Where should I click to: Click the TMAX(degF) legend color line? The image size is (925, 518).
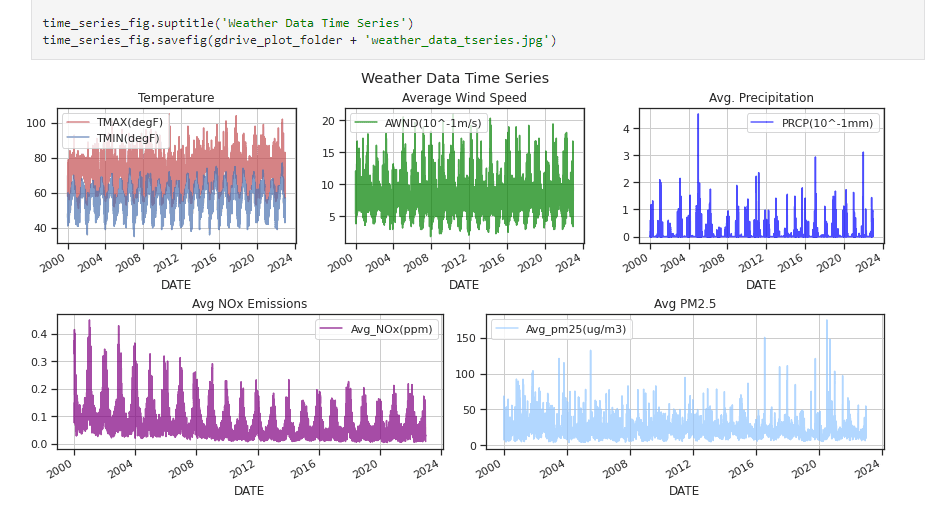(x=78, y=122)
